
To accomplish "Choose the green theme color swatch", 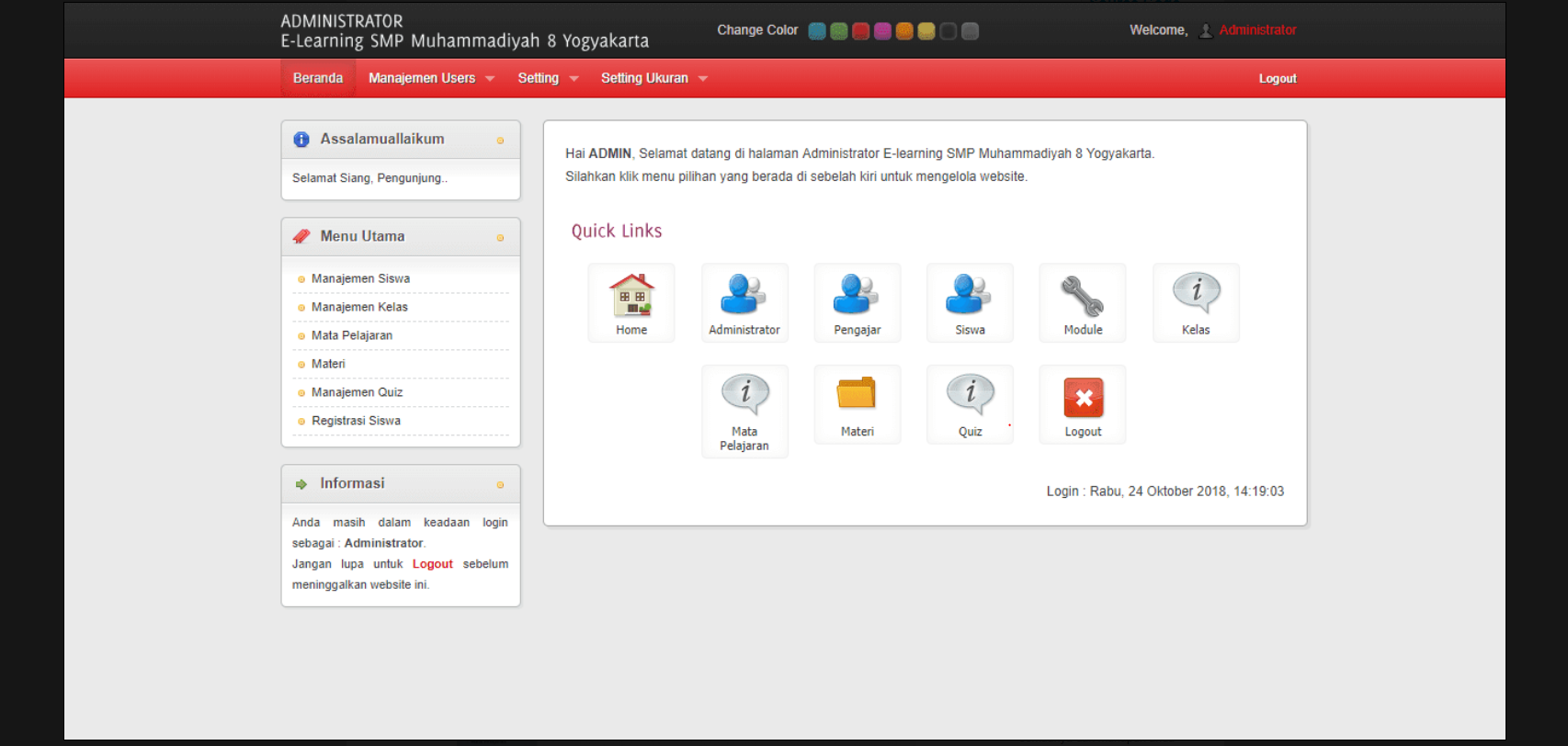I will 838,31.
